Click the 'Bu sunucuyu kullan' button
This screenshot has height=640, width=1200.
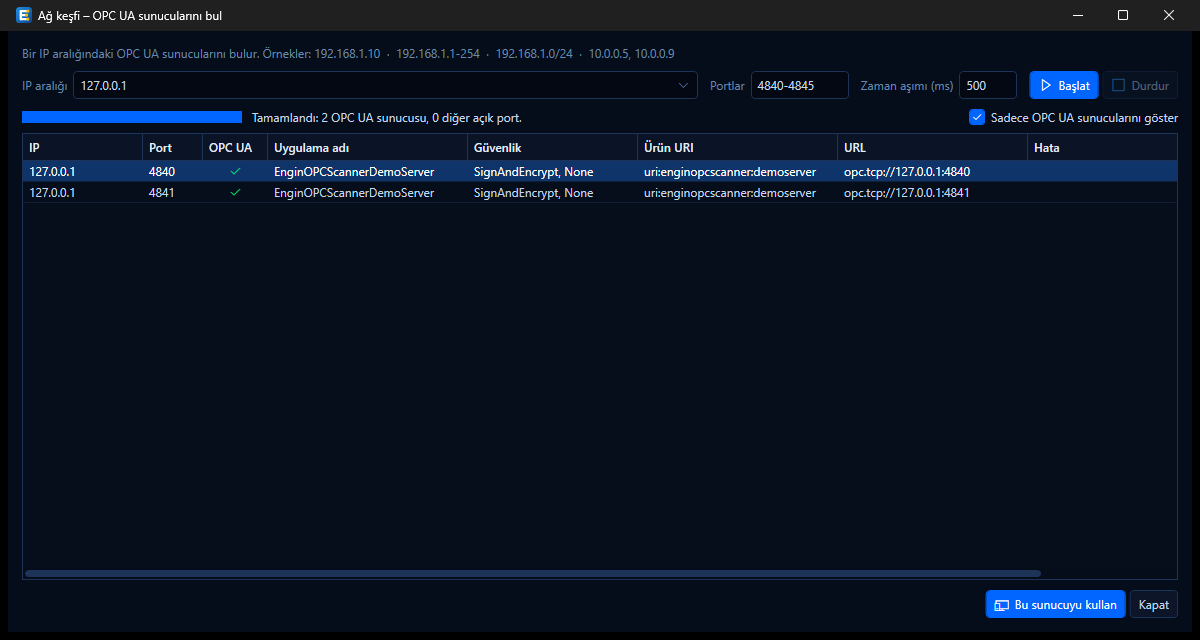1056,605
